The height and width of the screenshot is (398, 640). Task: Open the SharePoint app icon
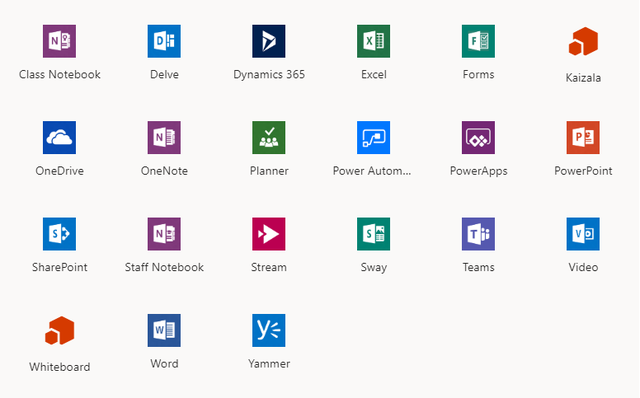pyautogui.click(x=59, y=233)
